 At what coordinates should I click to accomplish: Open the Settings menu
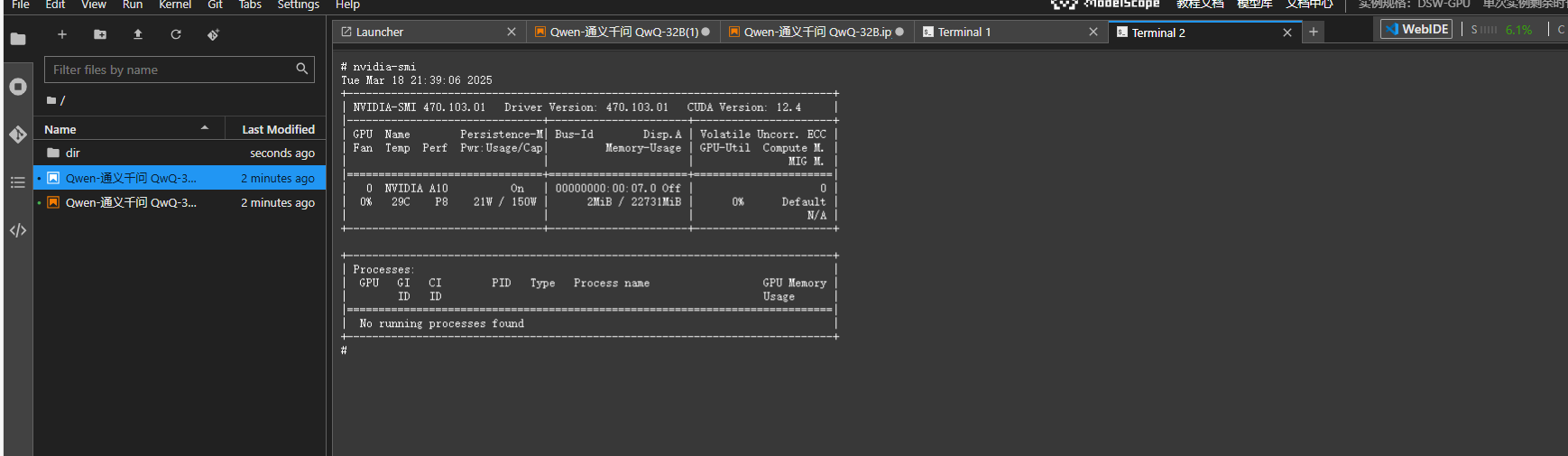click(x=298, y=5)
